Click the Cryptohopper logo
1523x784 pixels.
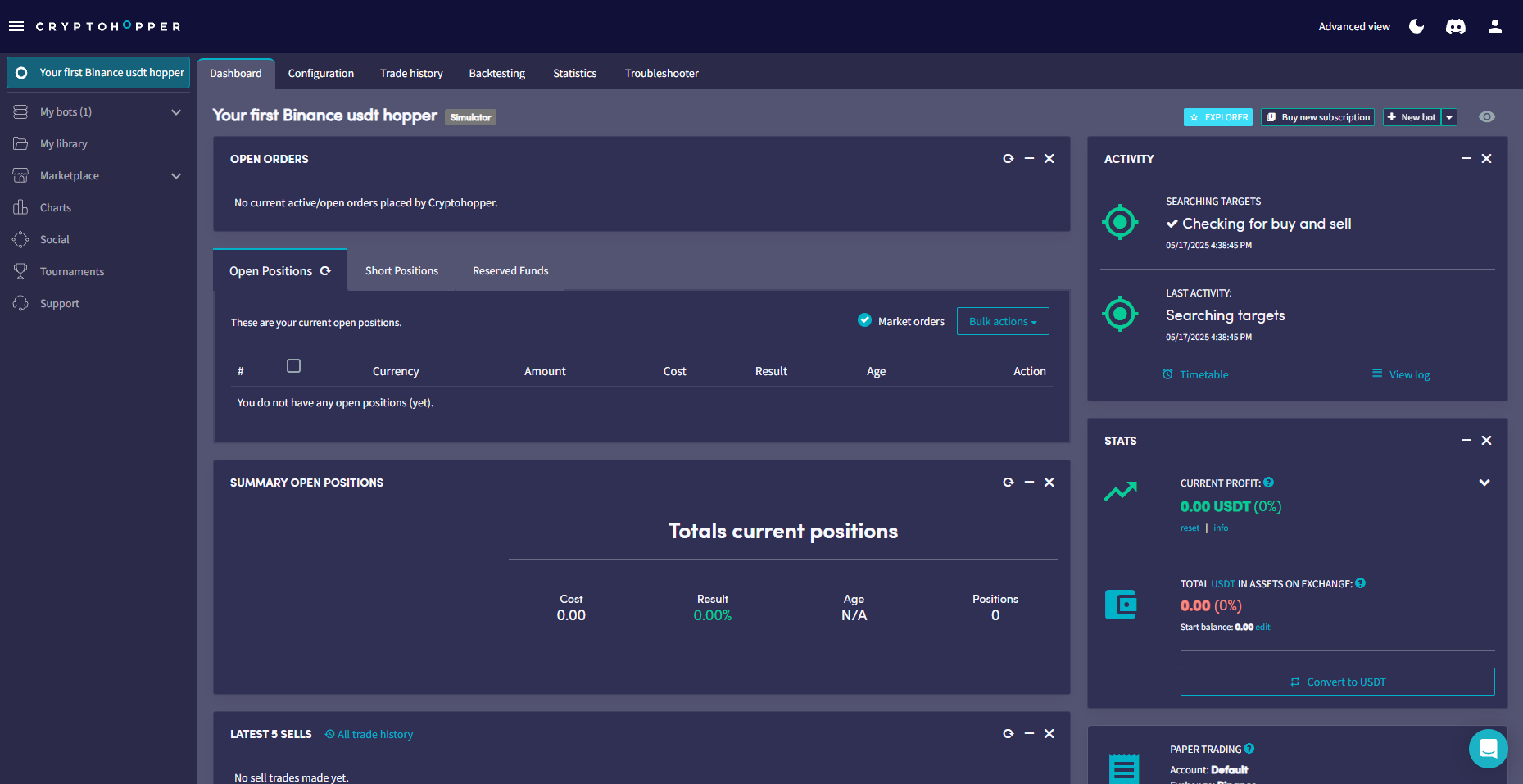click(108, 26)
